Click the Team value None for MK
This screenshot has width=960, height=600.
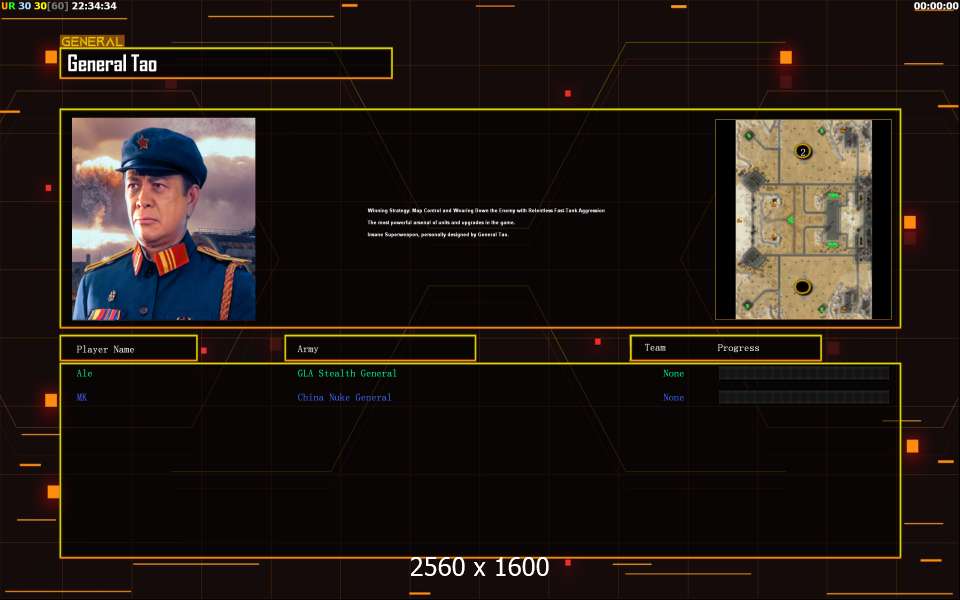[673, 397]
